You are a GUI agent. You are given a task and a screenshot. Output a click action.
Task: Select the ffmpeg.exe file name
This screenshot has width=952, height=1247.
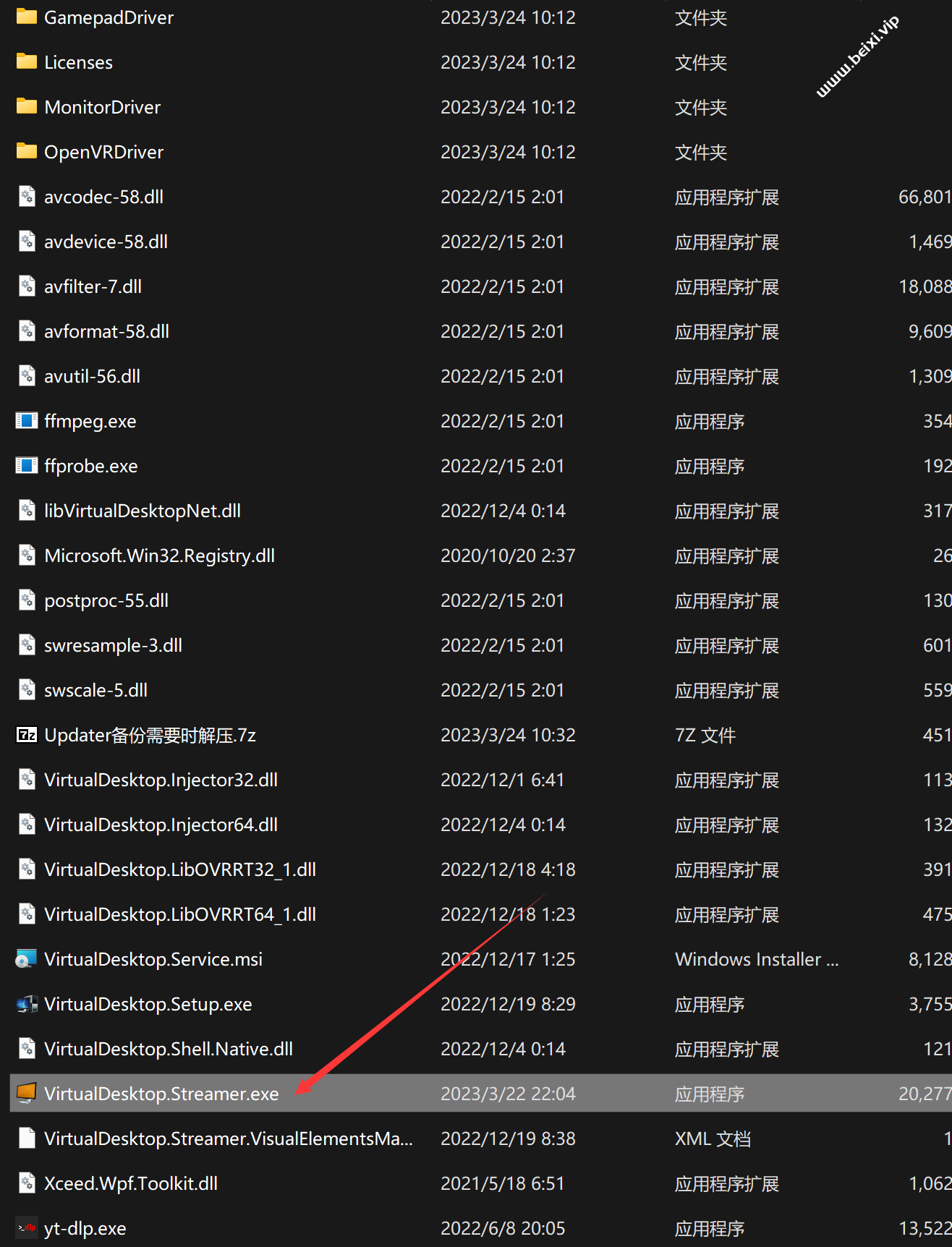tap(90, 421)
